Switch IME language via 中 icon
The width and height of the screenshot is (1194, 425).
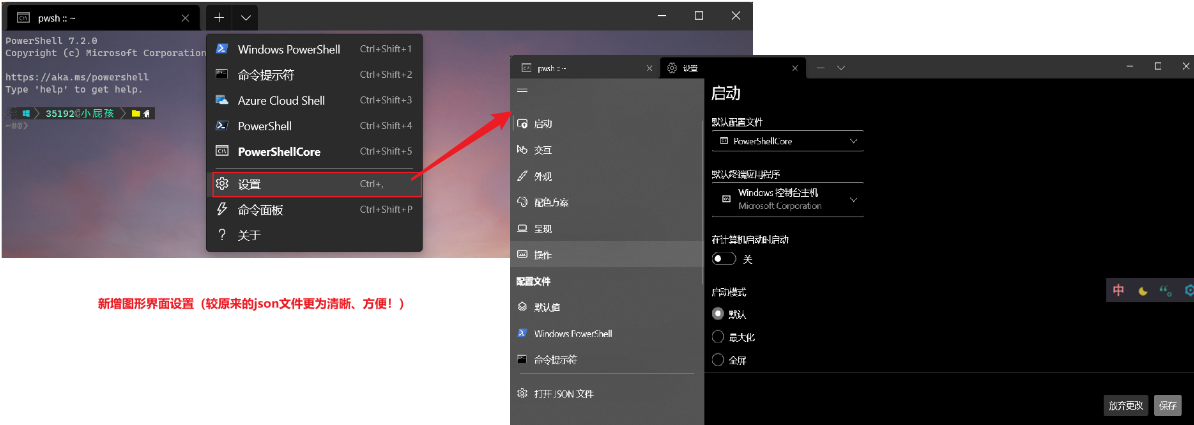tap(1119, 290)
